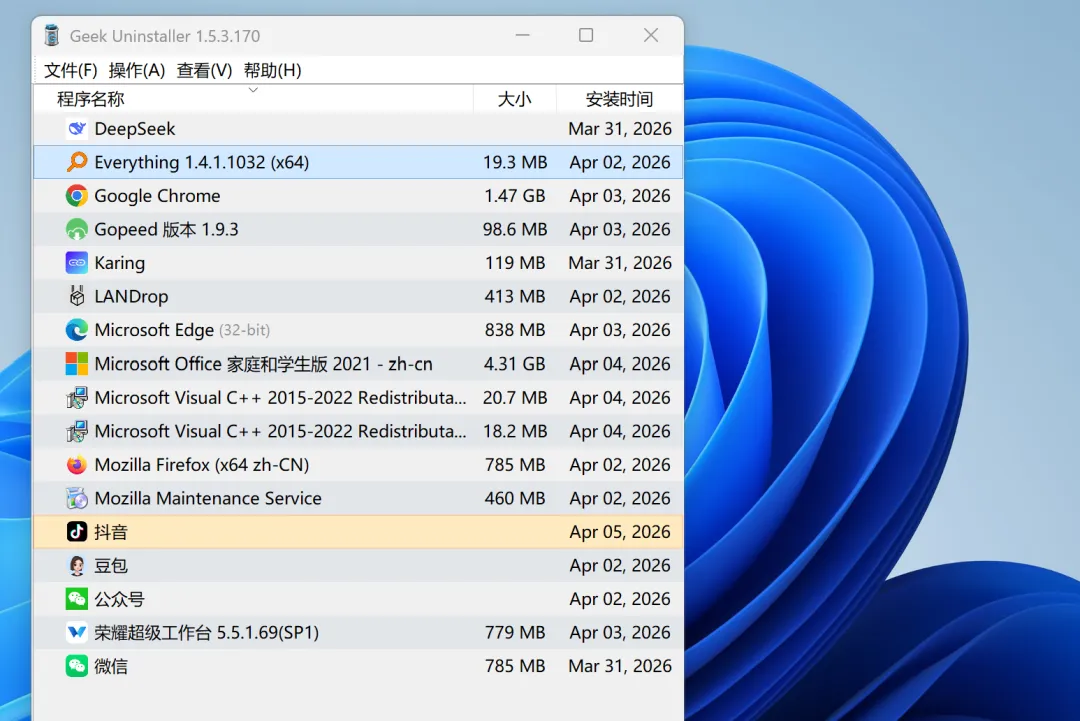Select the LANDrop program name
The image size is (1080, 721).
(x=131, y=296)
